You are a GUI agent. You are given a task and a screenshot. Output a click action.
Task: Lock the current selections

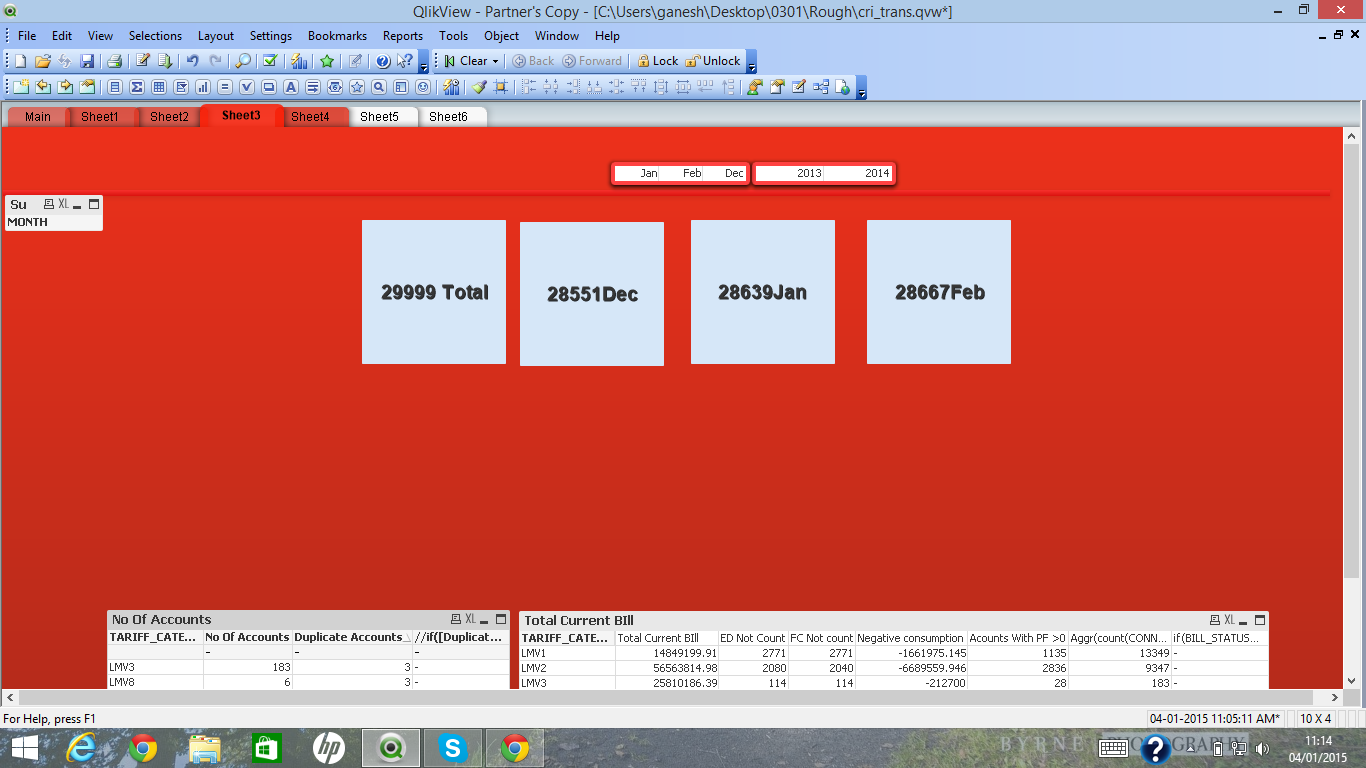coord(658,61)
